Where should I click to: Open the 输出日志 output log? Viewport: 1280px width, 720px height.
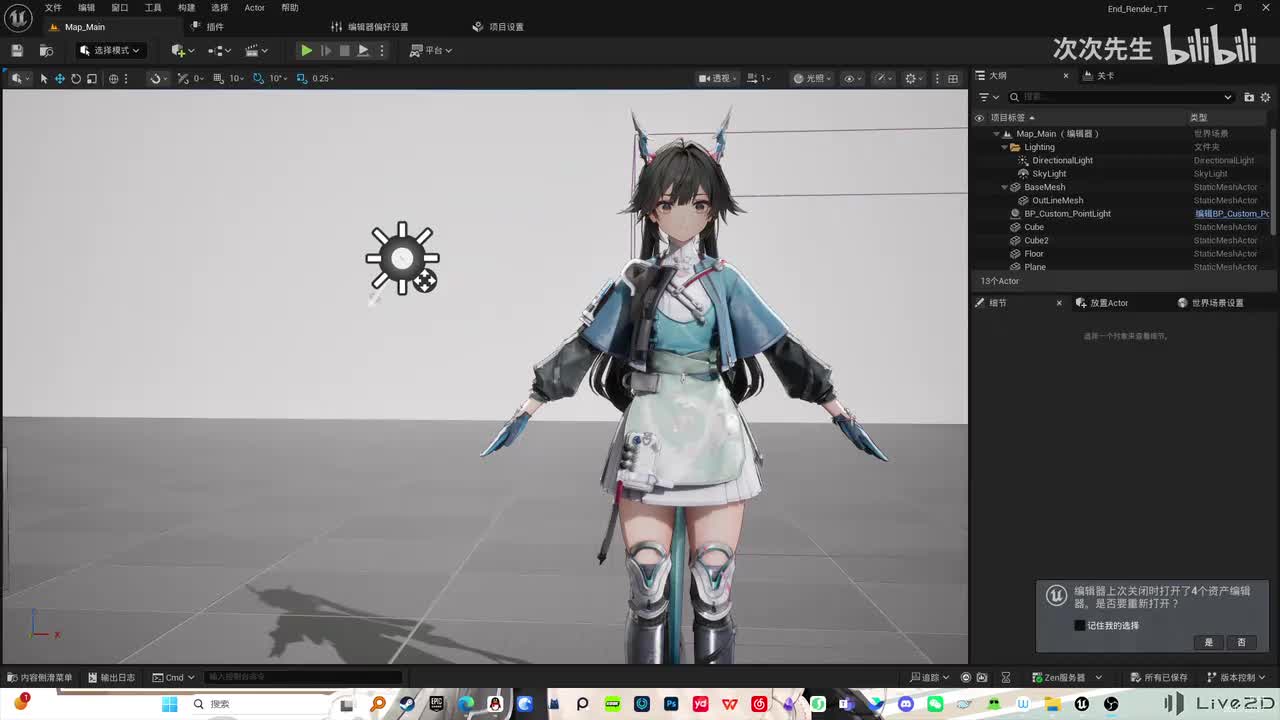click(111, 677)
